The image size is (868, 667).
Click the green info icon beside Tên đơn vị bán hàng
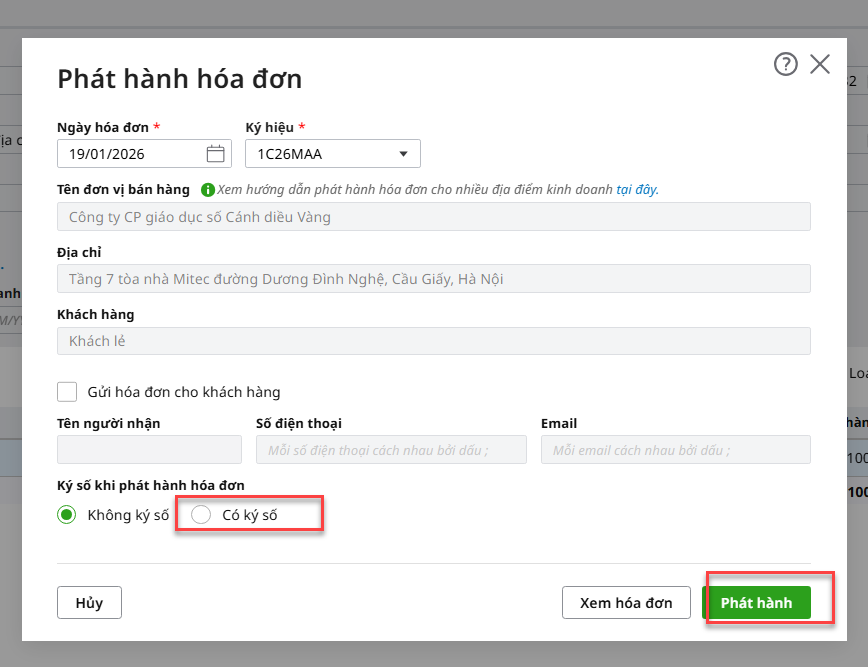click(x=208, y=189)
